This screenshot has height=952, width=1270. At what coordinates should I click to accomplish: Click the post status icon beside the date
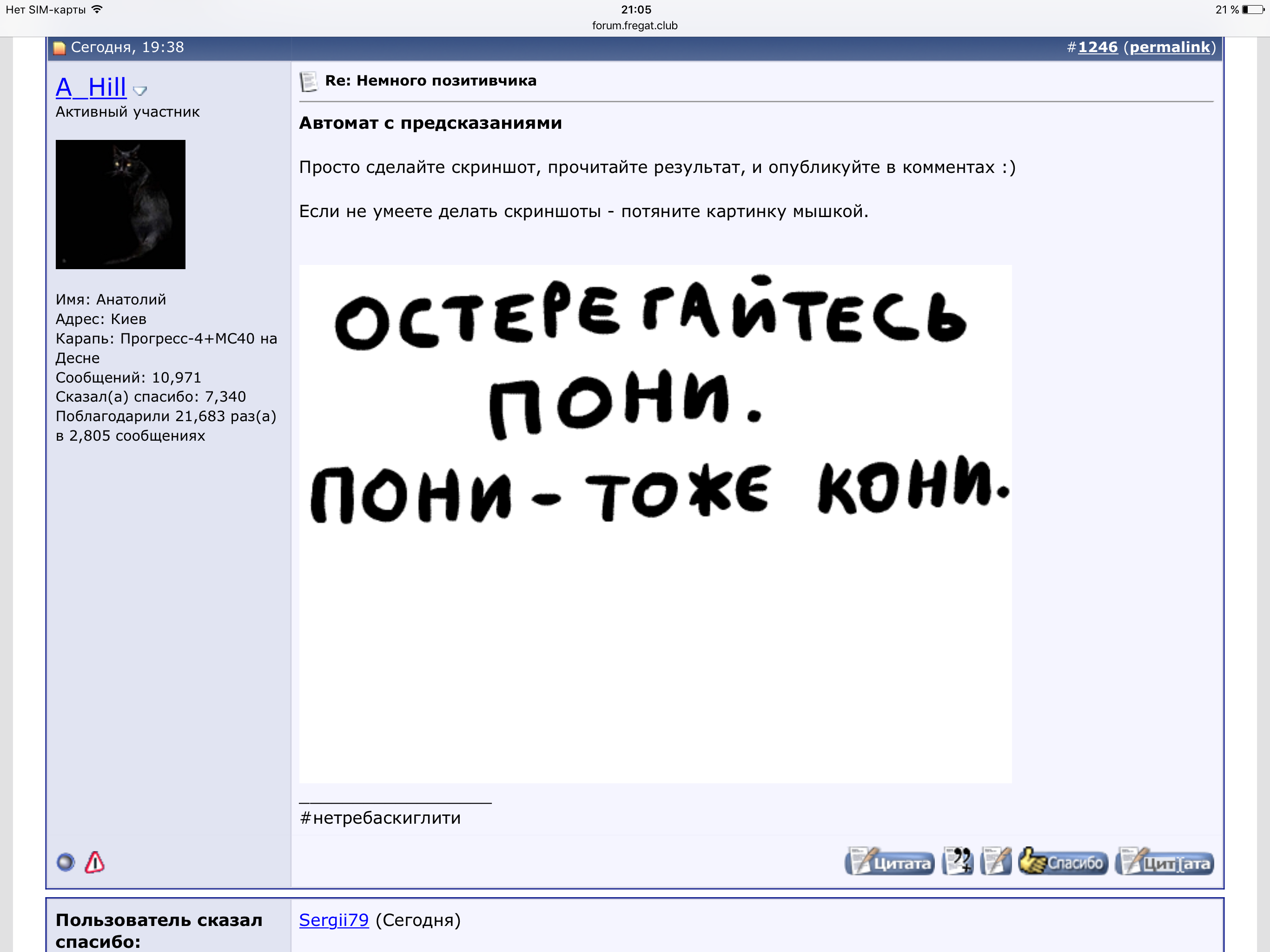(x=59, y=48)
